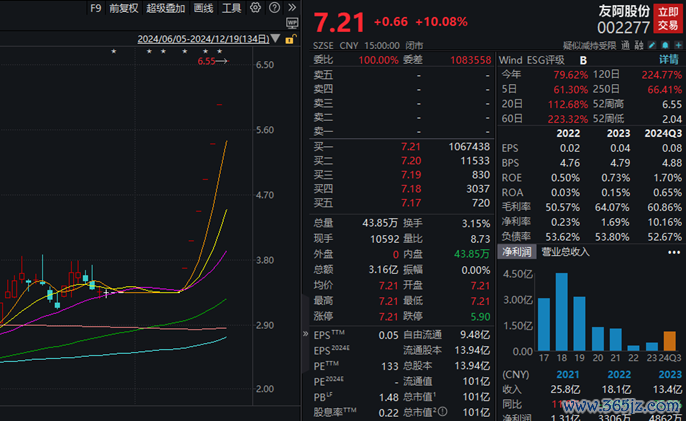Click the 120日 return 224.77%
The image size is (686, 421).
[662, 75]
